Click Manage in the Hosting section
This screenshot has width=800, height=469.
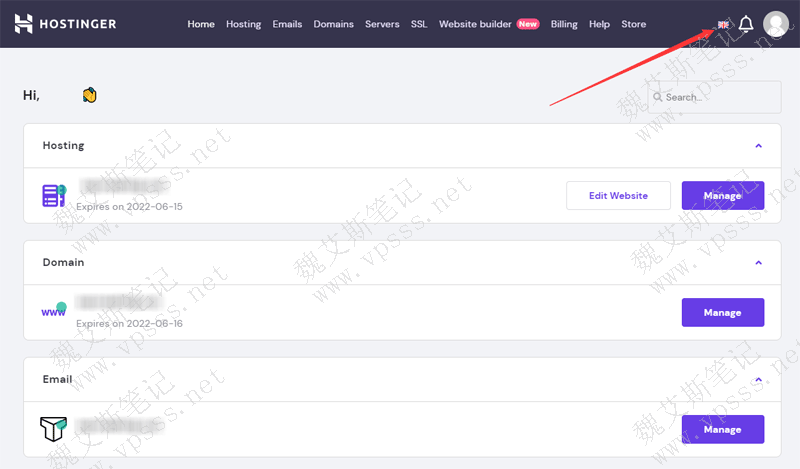click(722, 196)
